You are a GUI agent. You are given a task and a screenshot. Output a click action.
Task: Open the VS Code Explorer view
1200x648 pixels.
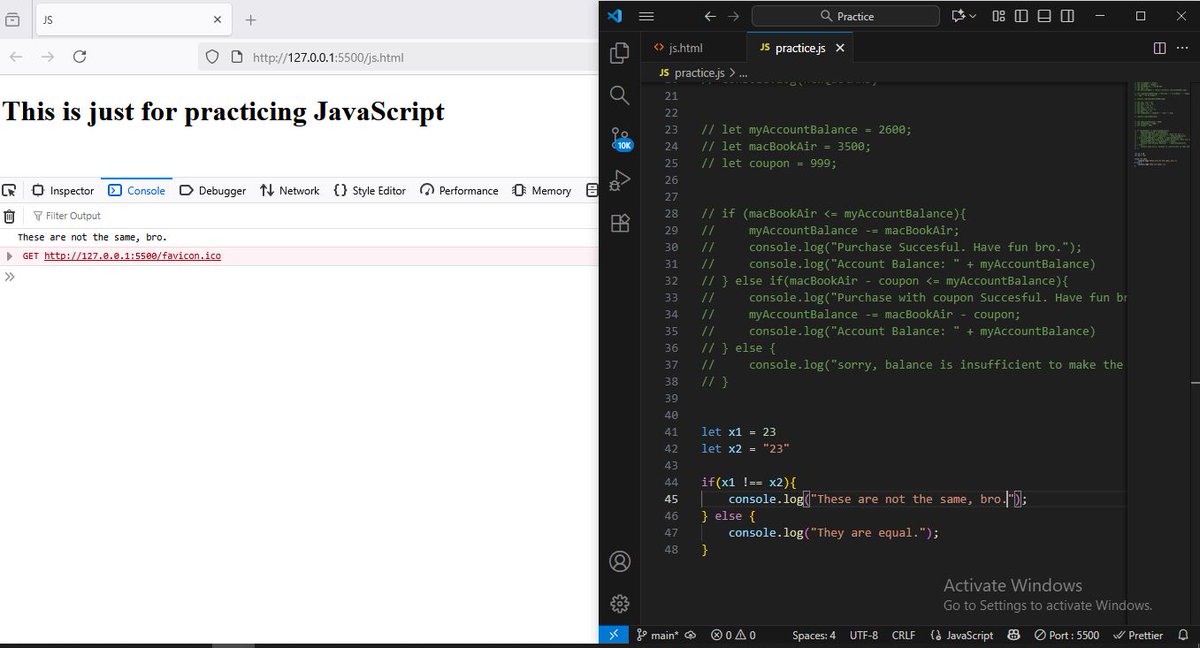tap(620, 52)
